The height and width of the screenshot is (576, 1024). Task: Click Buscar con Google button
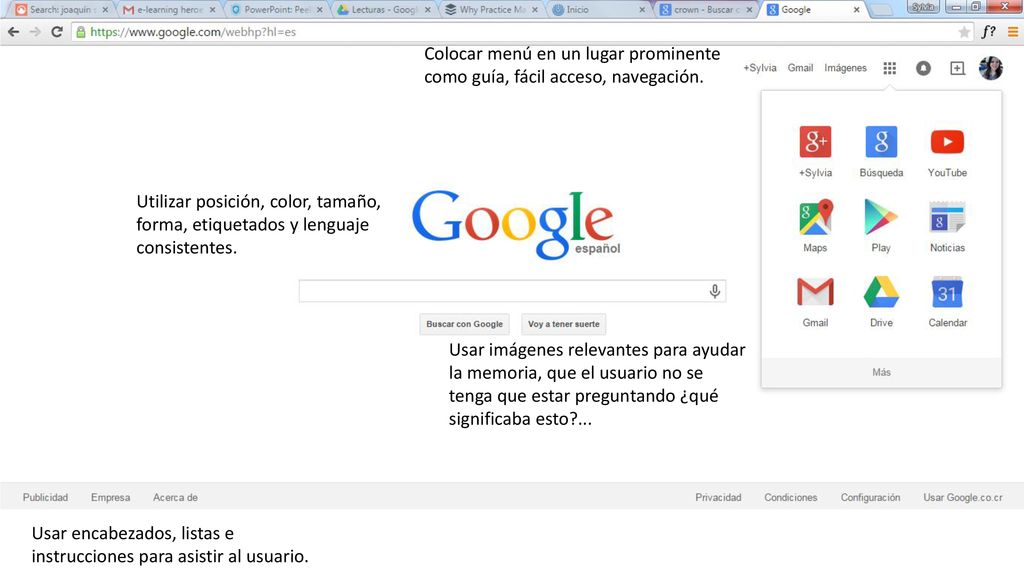point(464,324)
